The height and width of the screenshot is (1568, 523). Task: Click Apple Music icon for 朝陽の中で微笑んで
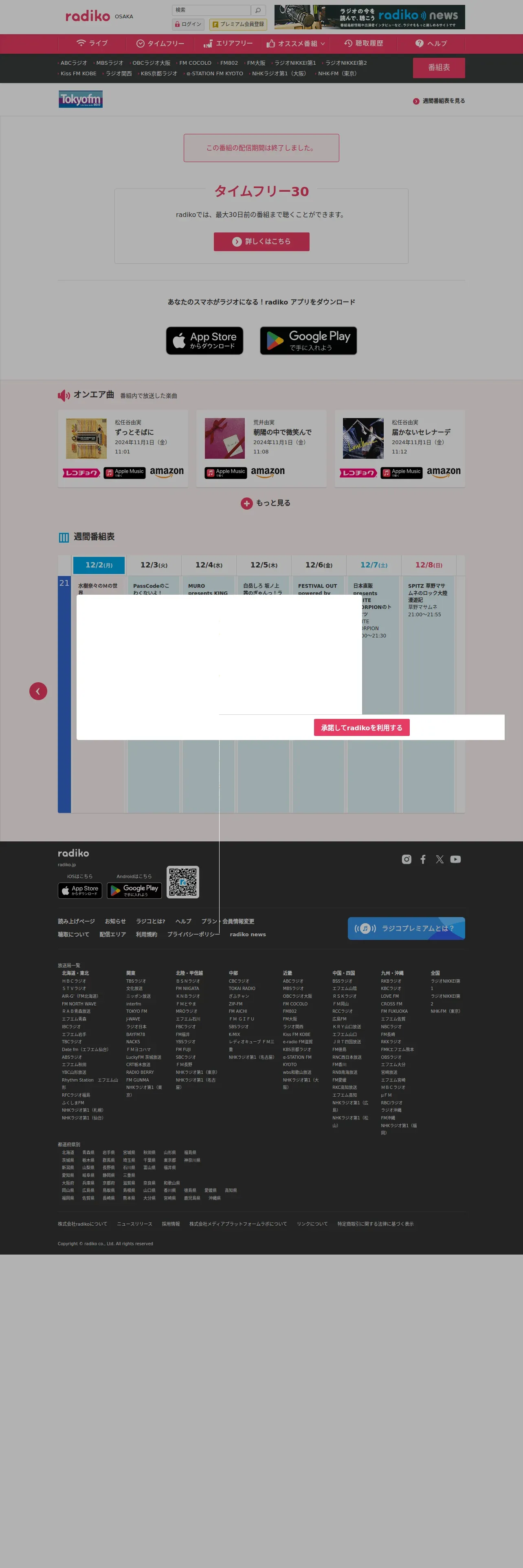tap(226, 473)
